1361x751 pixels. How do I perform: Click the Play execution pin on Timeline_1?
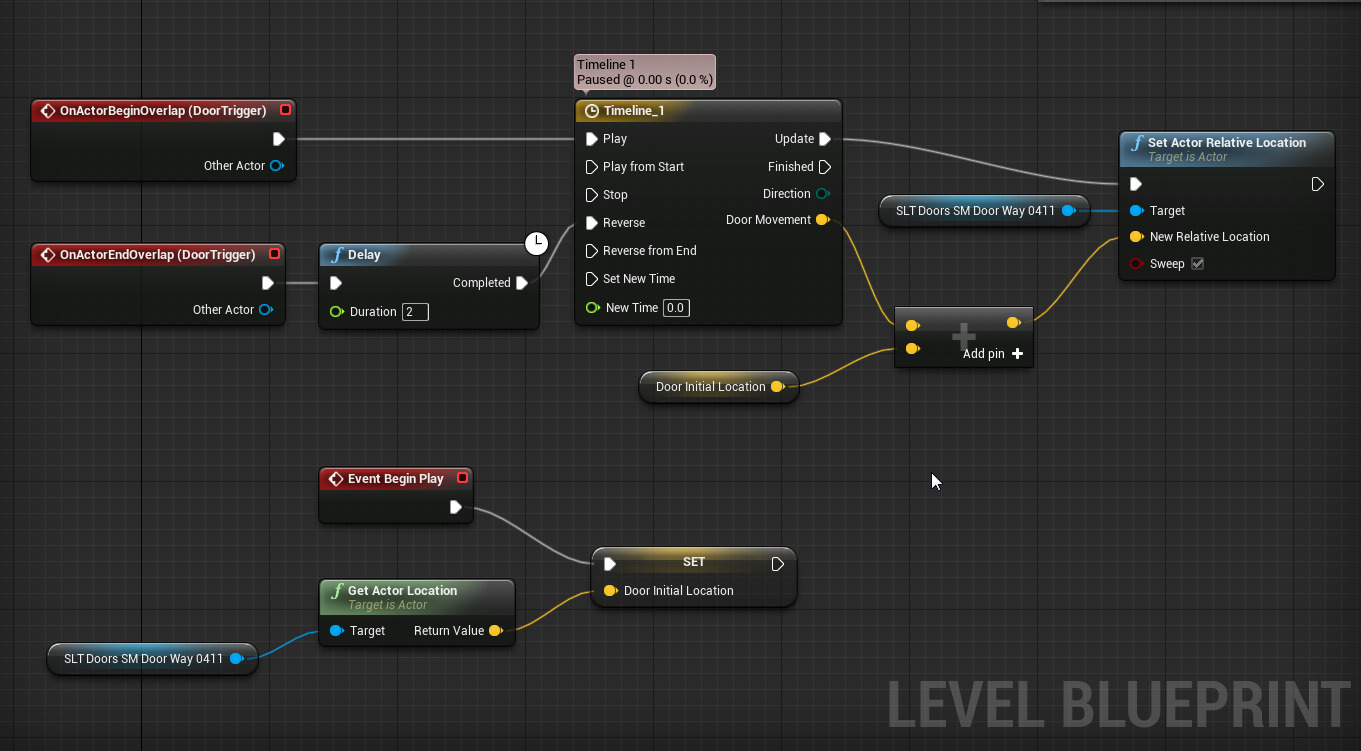592,139
